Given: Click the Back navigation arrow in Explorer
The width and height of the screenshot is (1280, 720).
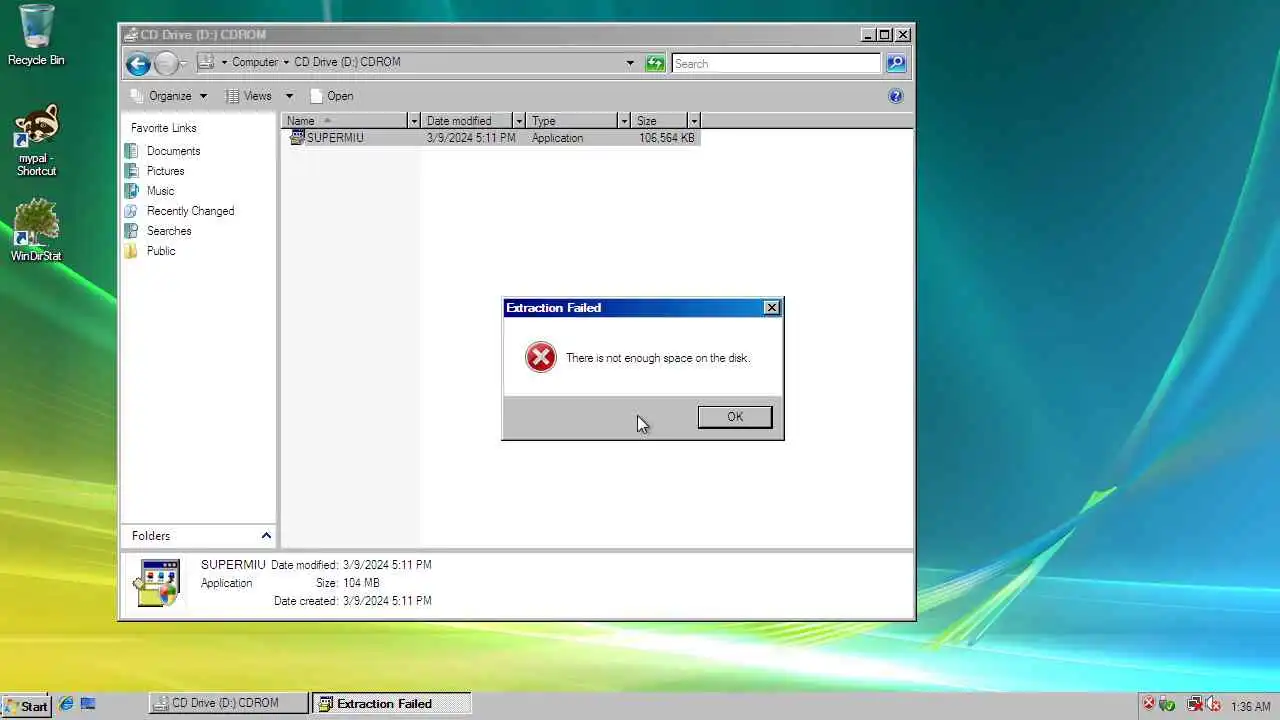Looking at the screenshot, I should [138, 64].
